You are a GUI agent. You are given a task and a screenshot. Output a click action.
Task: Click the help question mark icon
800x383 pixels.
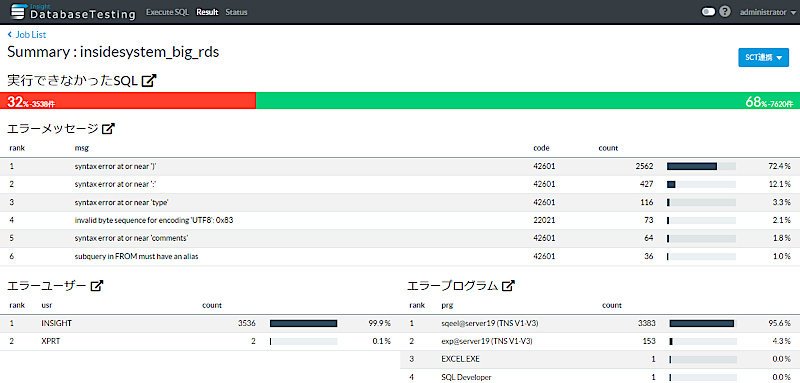click(725, 12)
